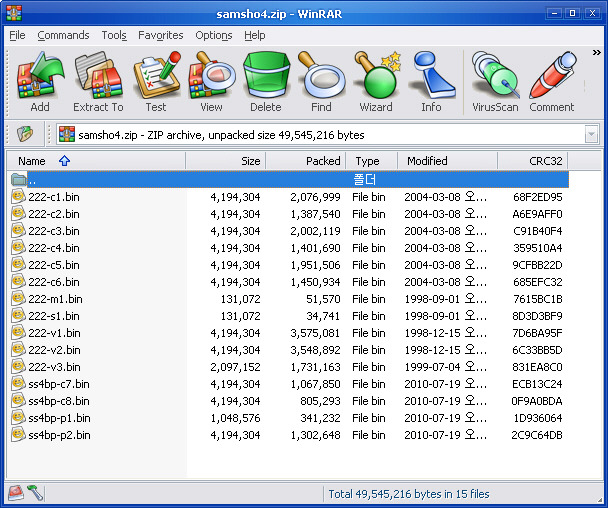Click the window resize grip corner

click(x=599, y=499)
